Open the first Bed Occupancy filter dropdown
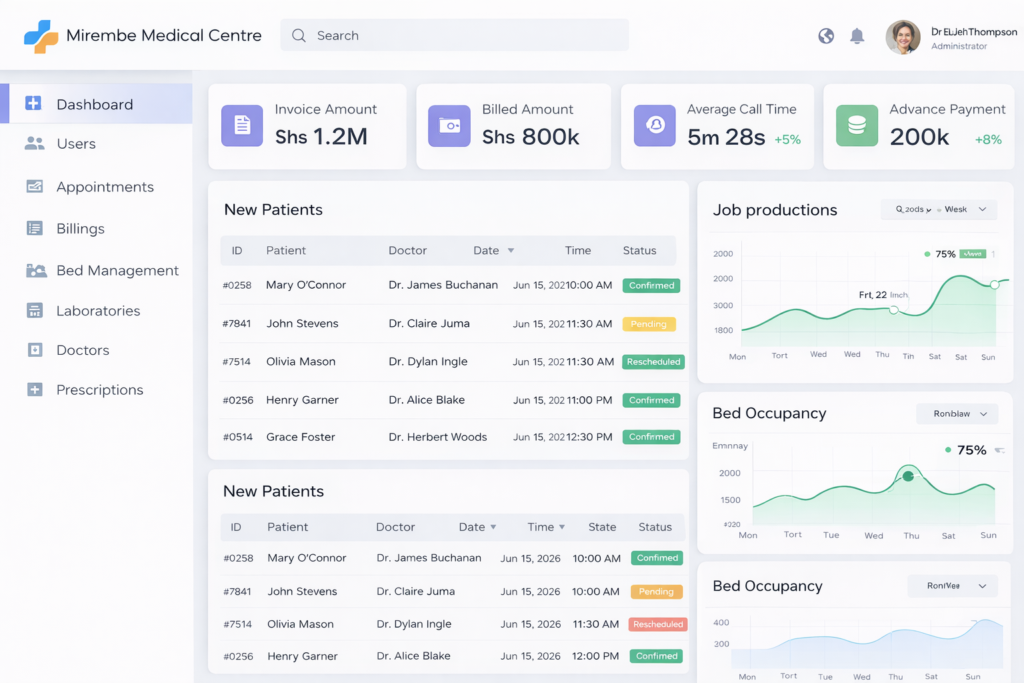The image size is (1024, 683). point(957,413)
